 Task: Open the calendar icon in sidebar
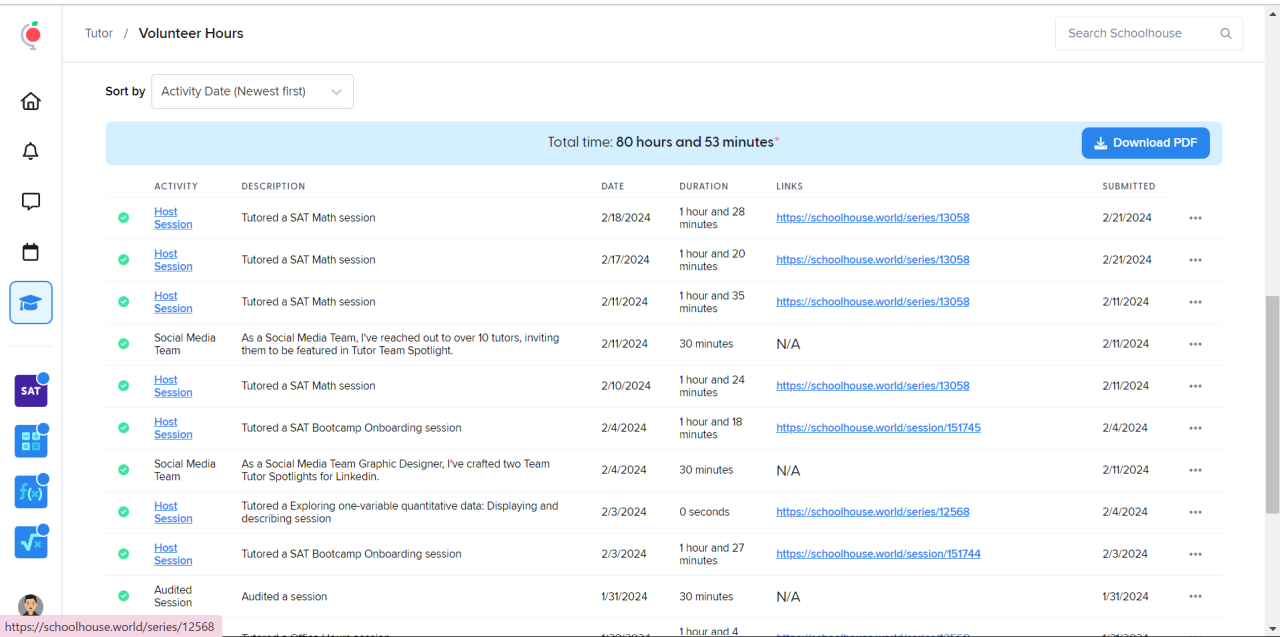pyautogui.click(x=31, y=252)
